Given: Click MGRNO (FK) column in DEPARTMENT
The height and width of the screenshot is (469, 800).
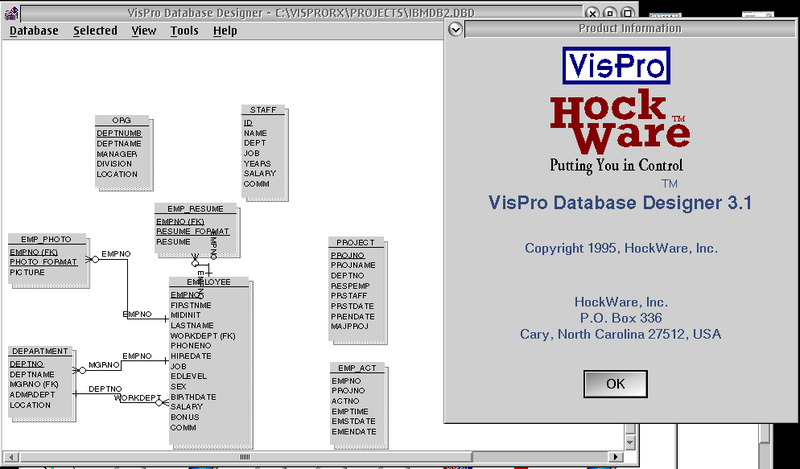Looking at the screenshot, I should (34, 384).
